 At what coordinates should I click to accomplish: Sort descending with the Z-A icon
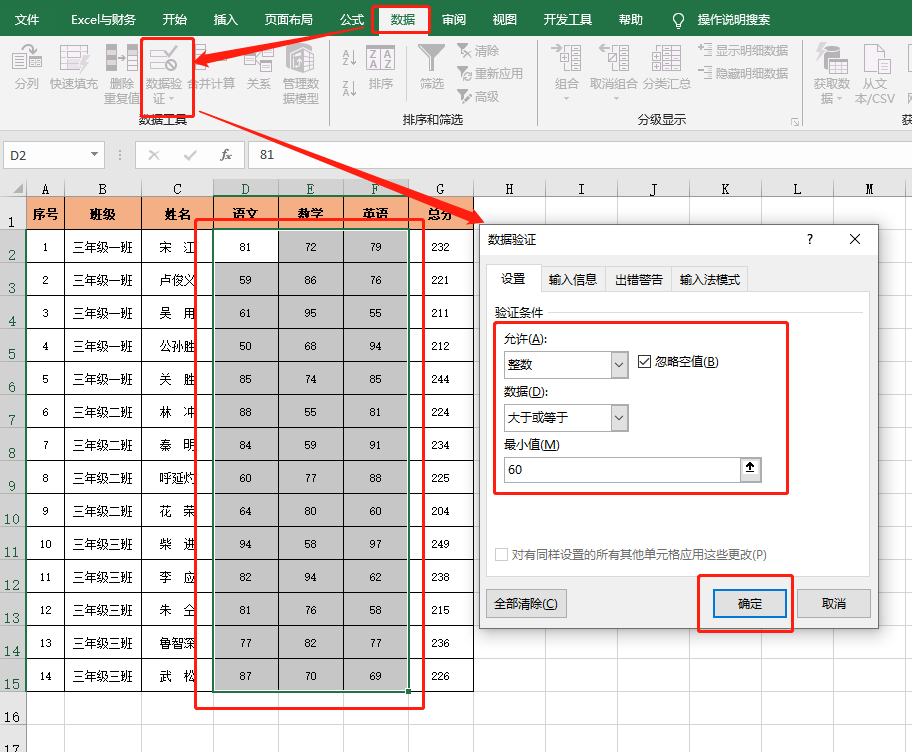click(349, 88)
